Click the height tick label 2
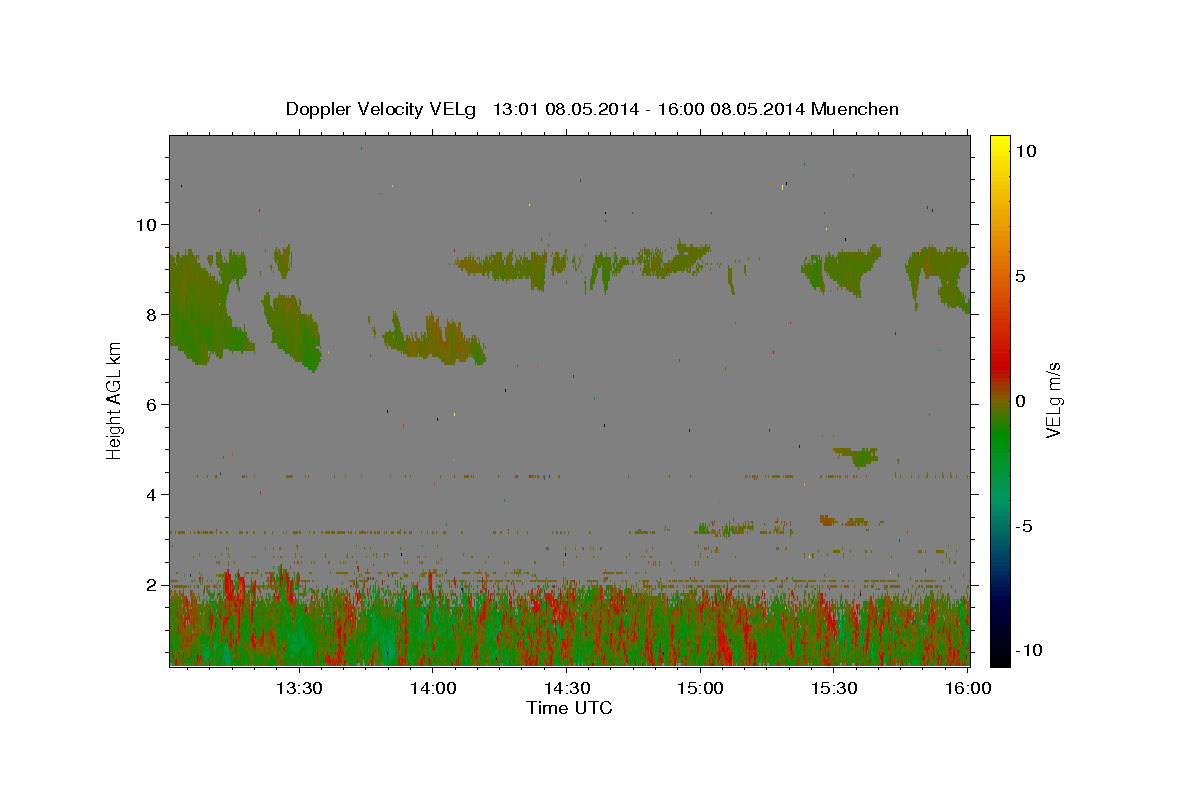The width and height of the screenshot is (1200, 800). click(x=151, y=584)
